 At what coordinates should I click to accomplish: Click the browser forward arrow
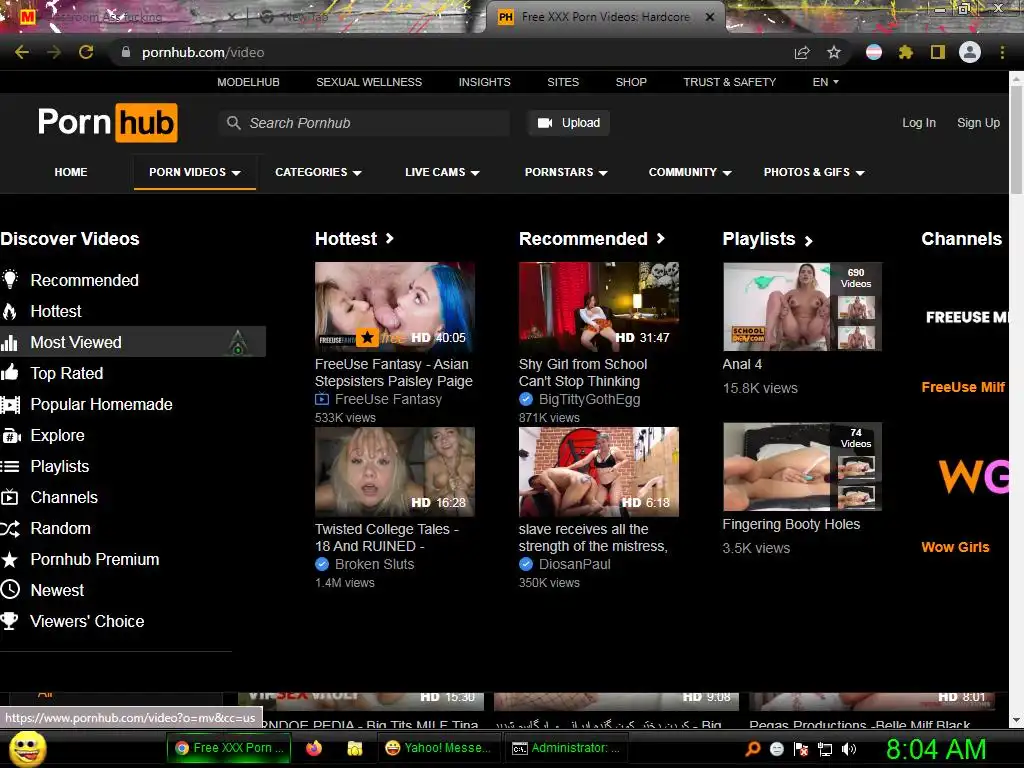click(x=54, y=52)
